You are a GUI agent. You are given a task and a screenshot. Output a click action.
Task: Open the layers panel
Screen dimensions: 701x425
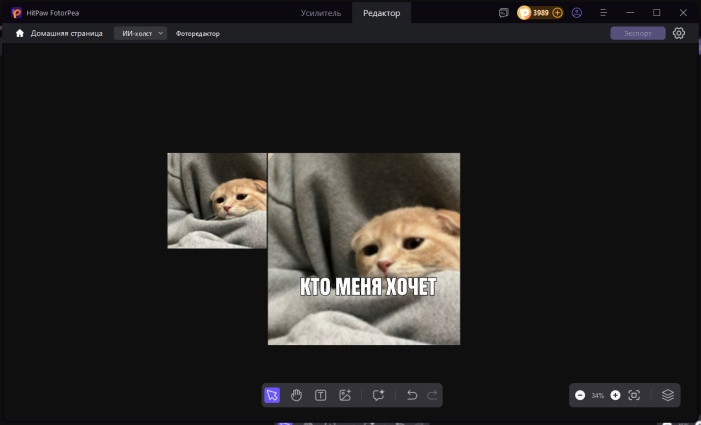(x=667, y=395)
